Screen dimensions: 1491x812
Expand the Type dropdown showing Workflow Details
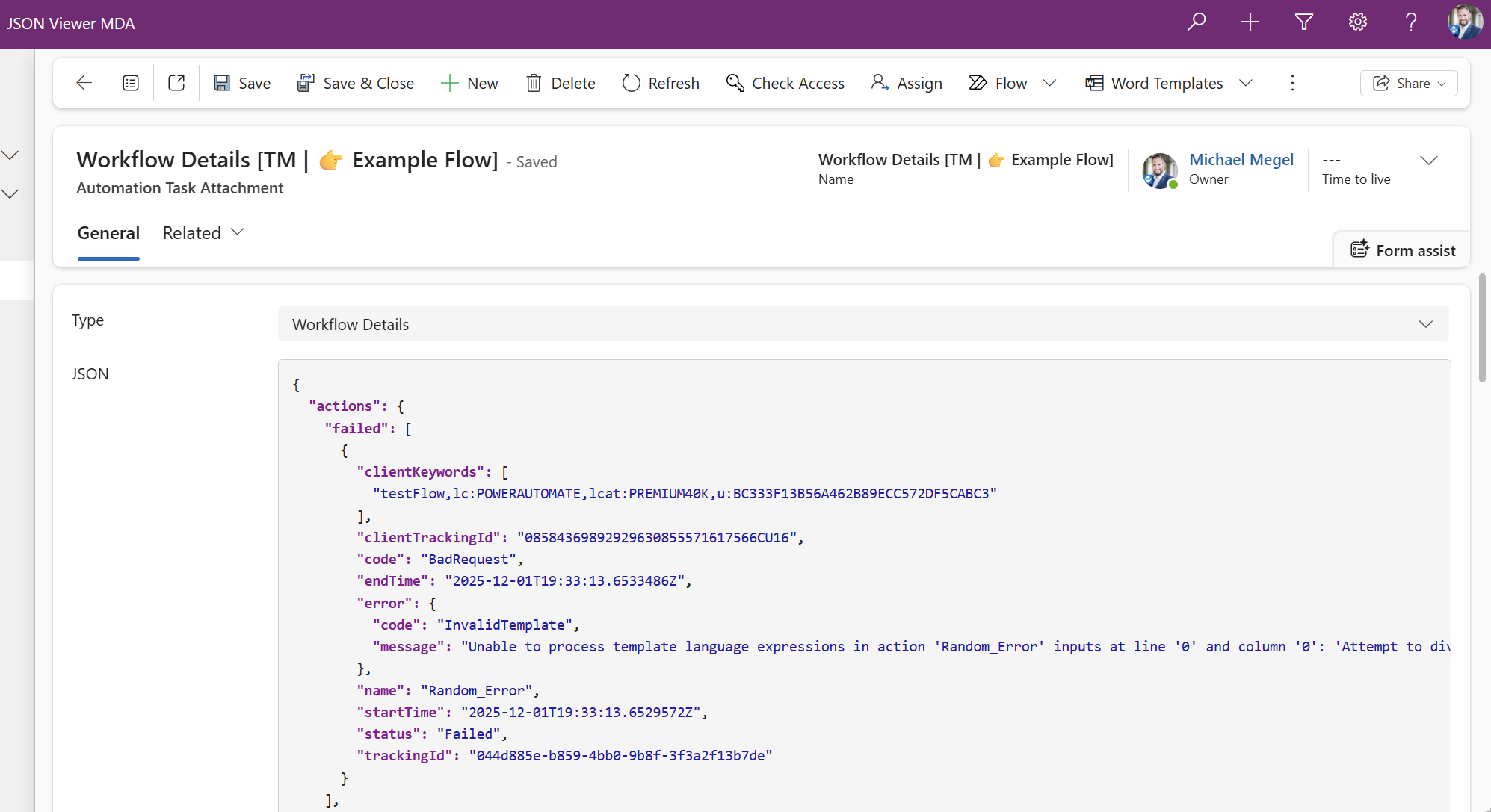(1426, 323)
